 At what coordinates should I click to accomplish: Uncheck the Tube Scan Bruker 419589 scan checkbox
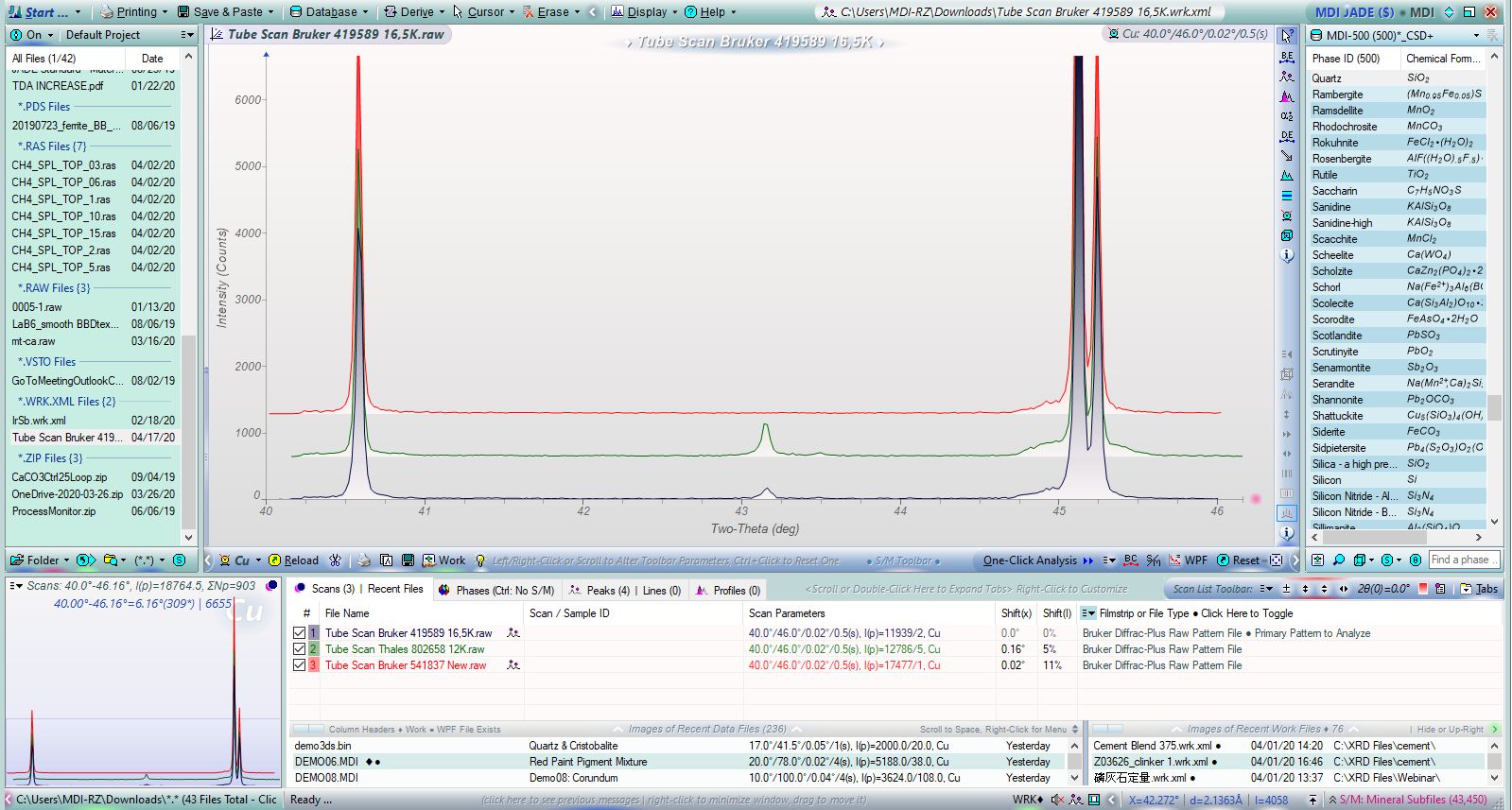click(300, 633)
